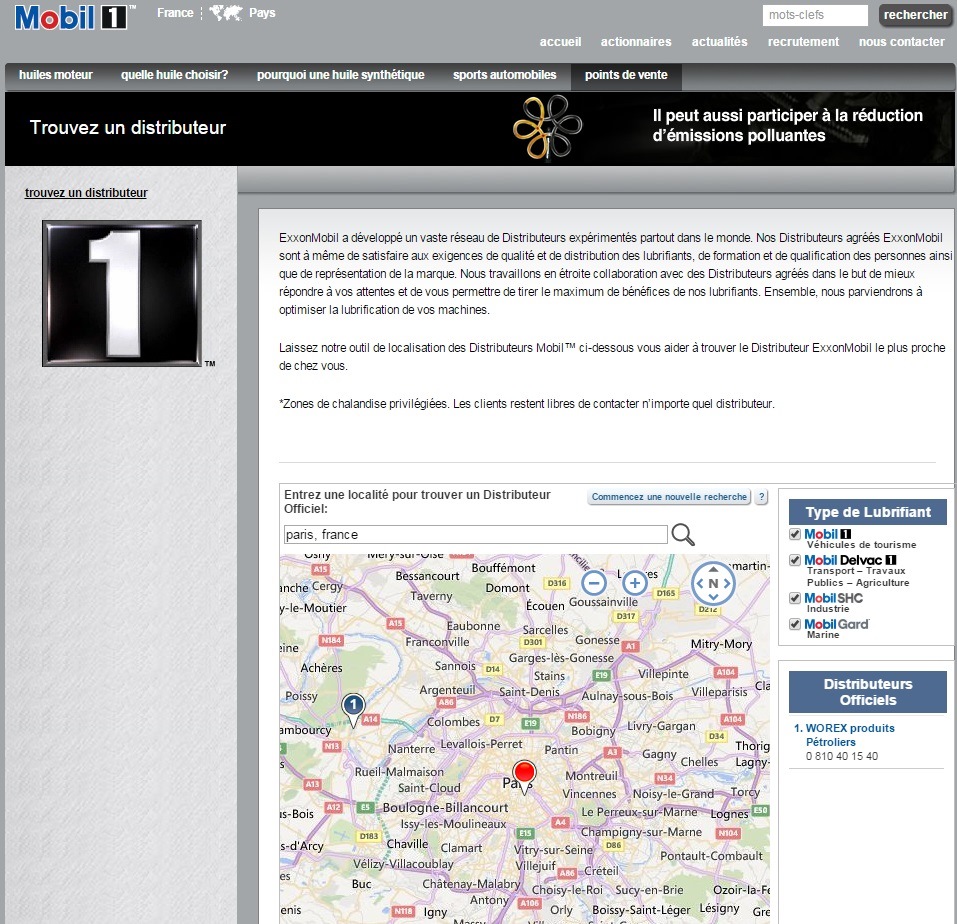Viewport: 957px width, 924px height.
Task: Click the Distributeurs Officiels heading
Action: pyautogui.click(x=867, y=692)
